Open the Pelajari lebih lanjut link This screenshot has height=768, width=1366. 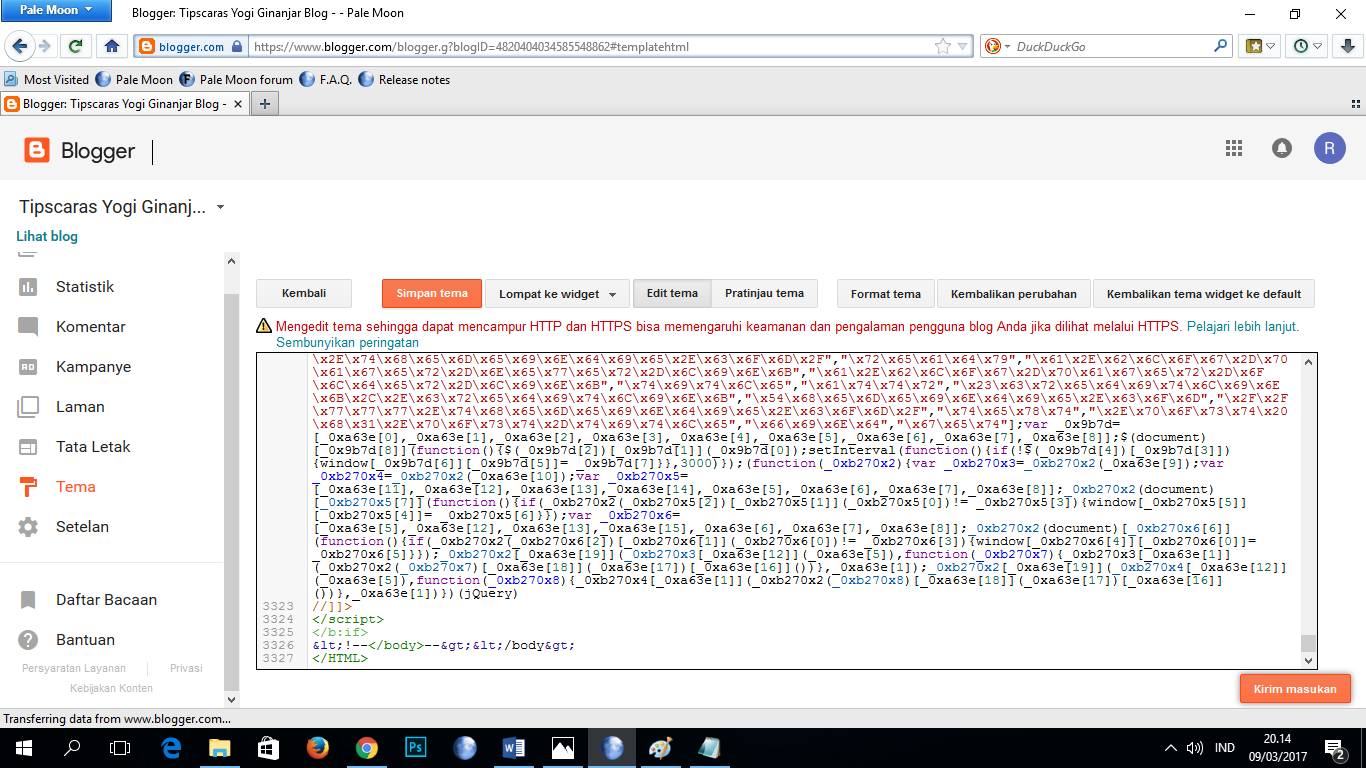click(x=1243, y=326)
